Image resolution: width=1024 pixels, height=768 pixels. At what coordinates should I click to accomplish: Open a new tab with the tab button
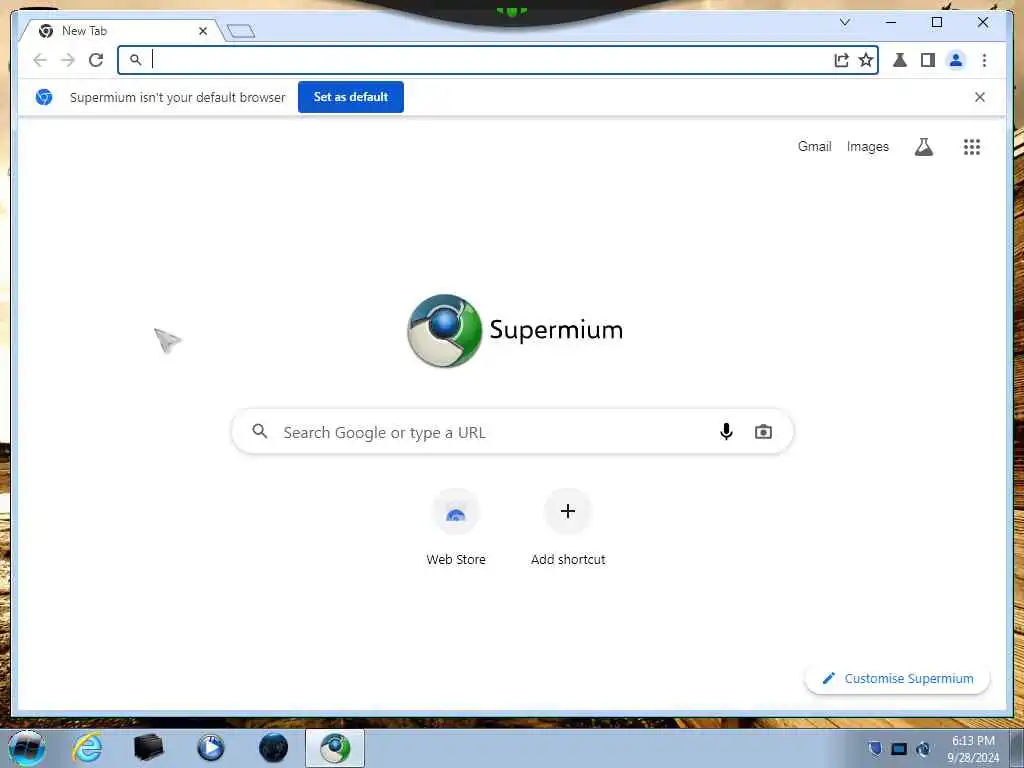[241, 31]
